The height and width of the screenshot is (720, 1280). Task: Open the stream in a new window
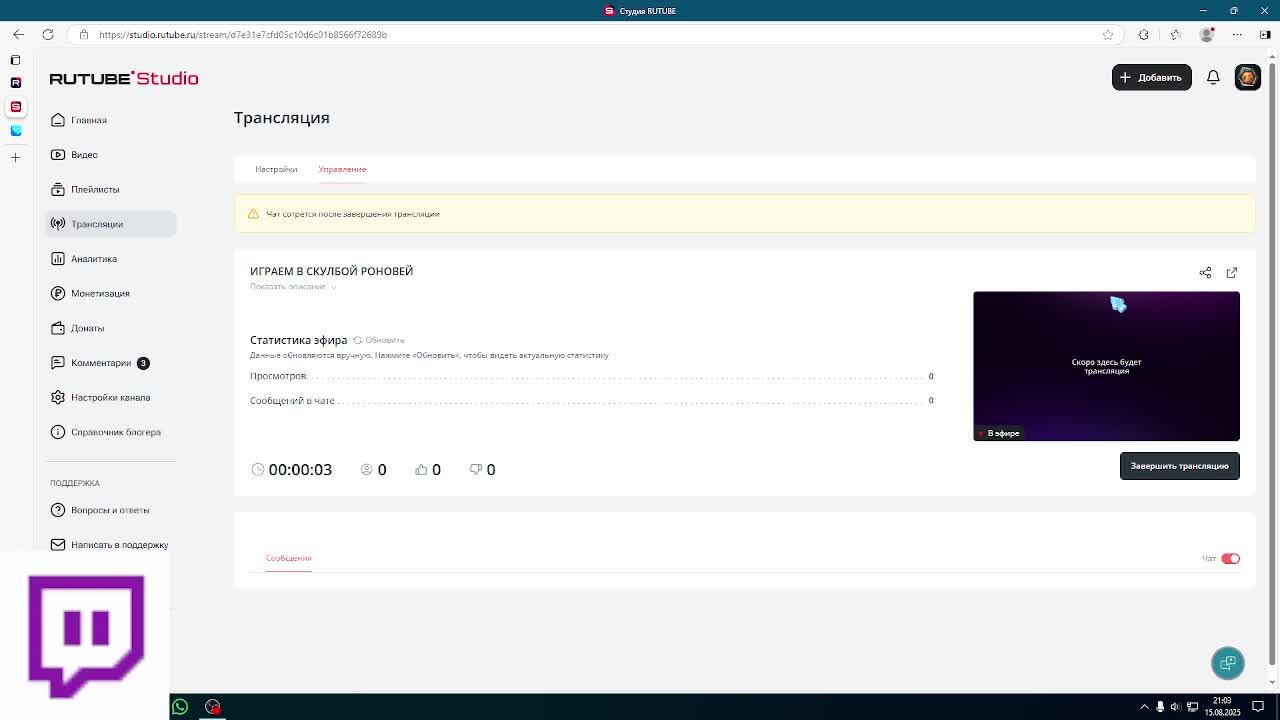tap(1232, 273)
